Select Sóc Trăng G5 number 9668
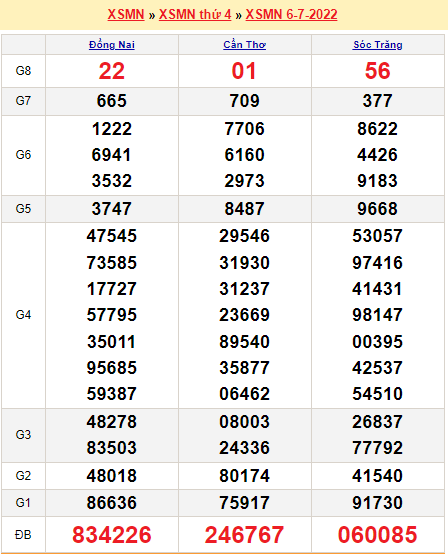This screenshot has height=554, width=448. click(378, 209)
